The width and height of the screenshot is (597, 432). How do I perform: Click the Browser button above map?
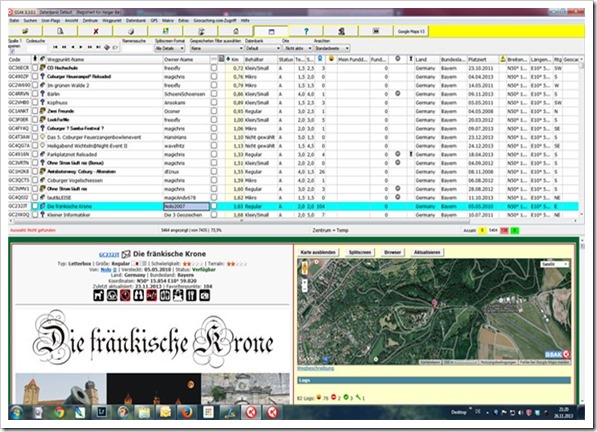[x=393, y=252]
